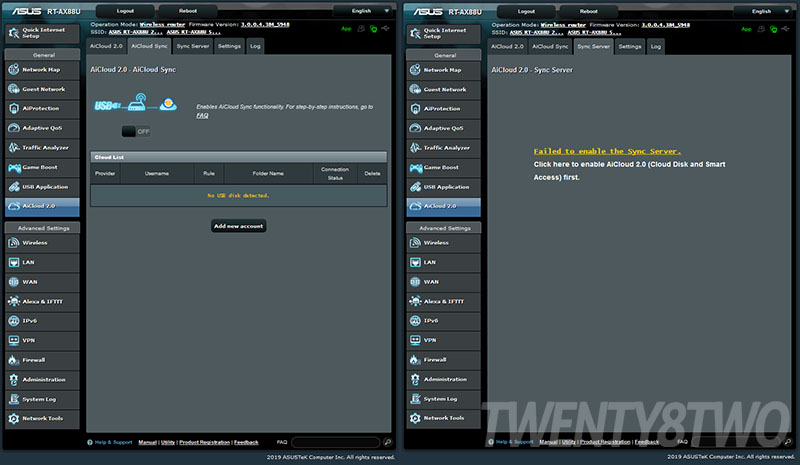Image resolution: width=800 pixels, height=465 pixels.
Task: Open Network Tools gear icon in right window
Action: [415, 418]
